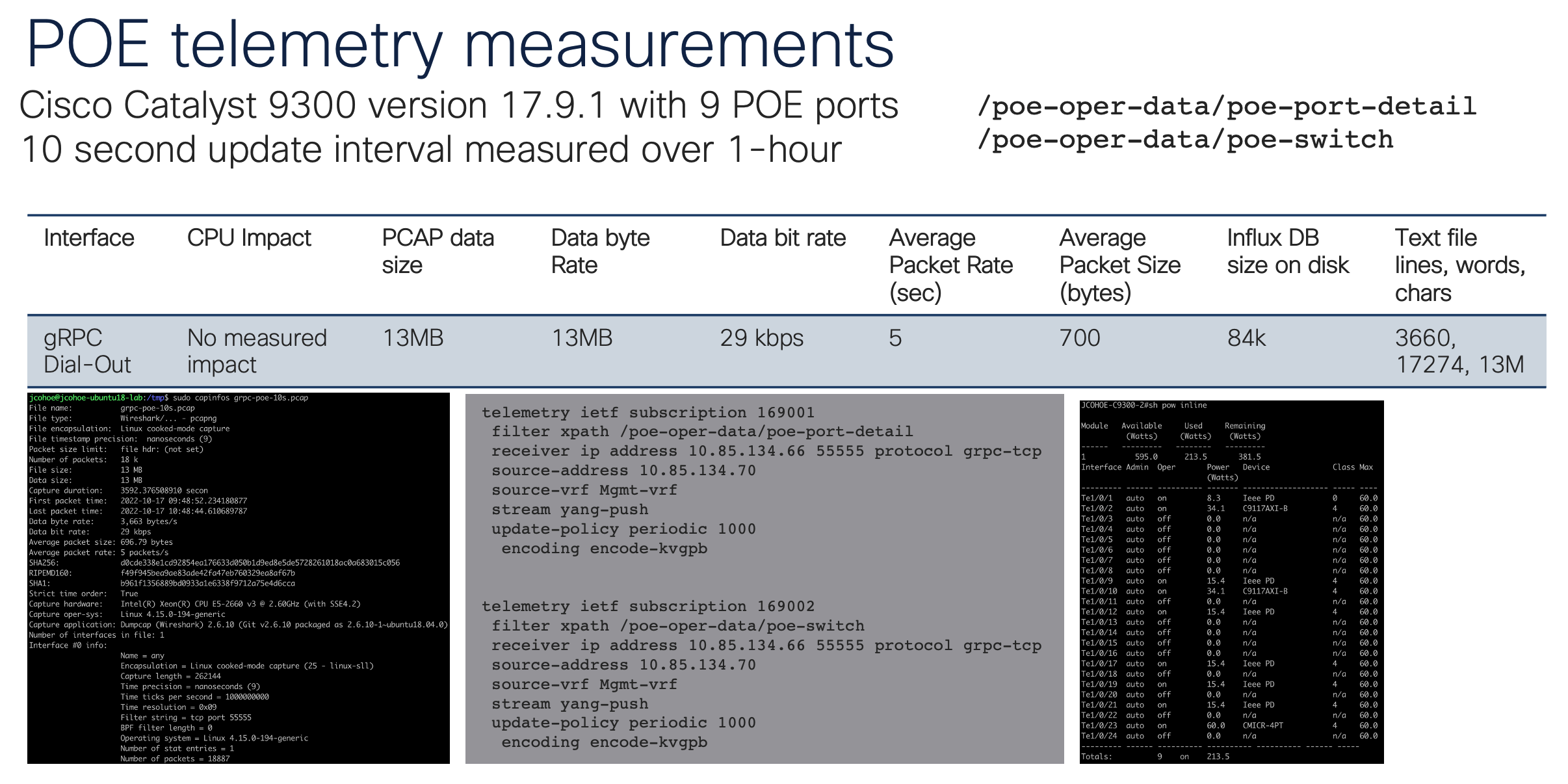Image resolution: width=1568 pixels, height=784 pixels.
Task: Click the 700 average packet size cell
Action: click(1079, 338)
